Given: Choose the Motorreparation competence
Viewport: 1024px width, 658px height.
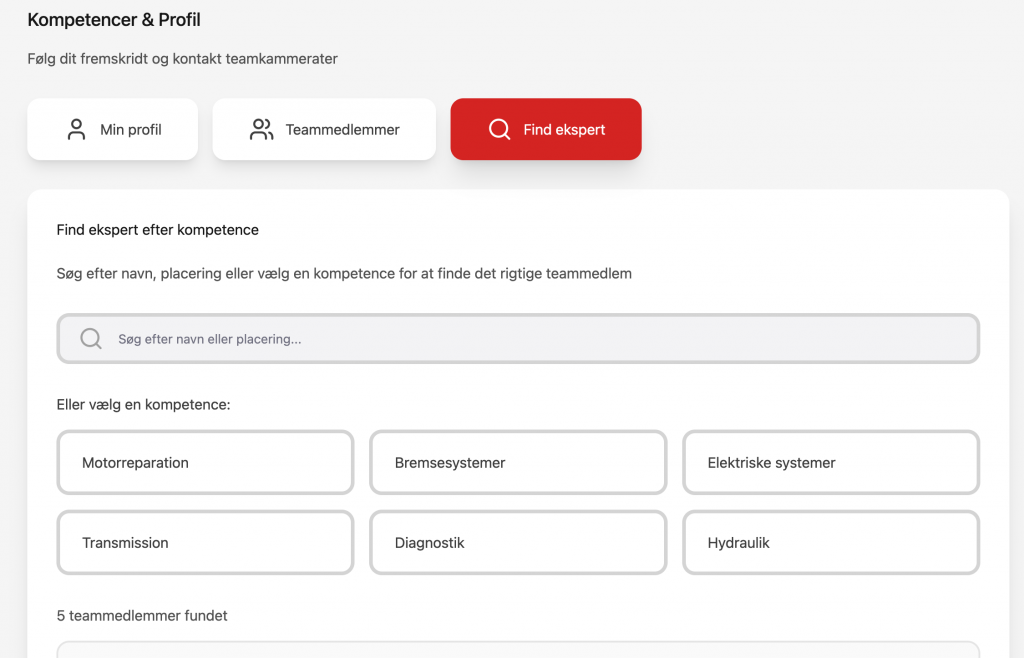Looking at the screenshot, I should pyautogui.click(x=205, y=463).
